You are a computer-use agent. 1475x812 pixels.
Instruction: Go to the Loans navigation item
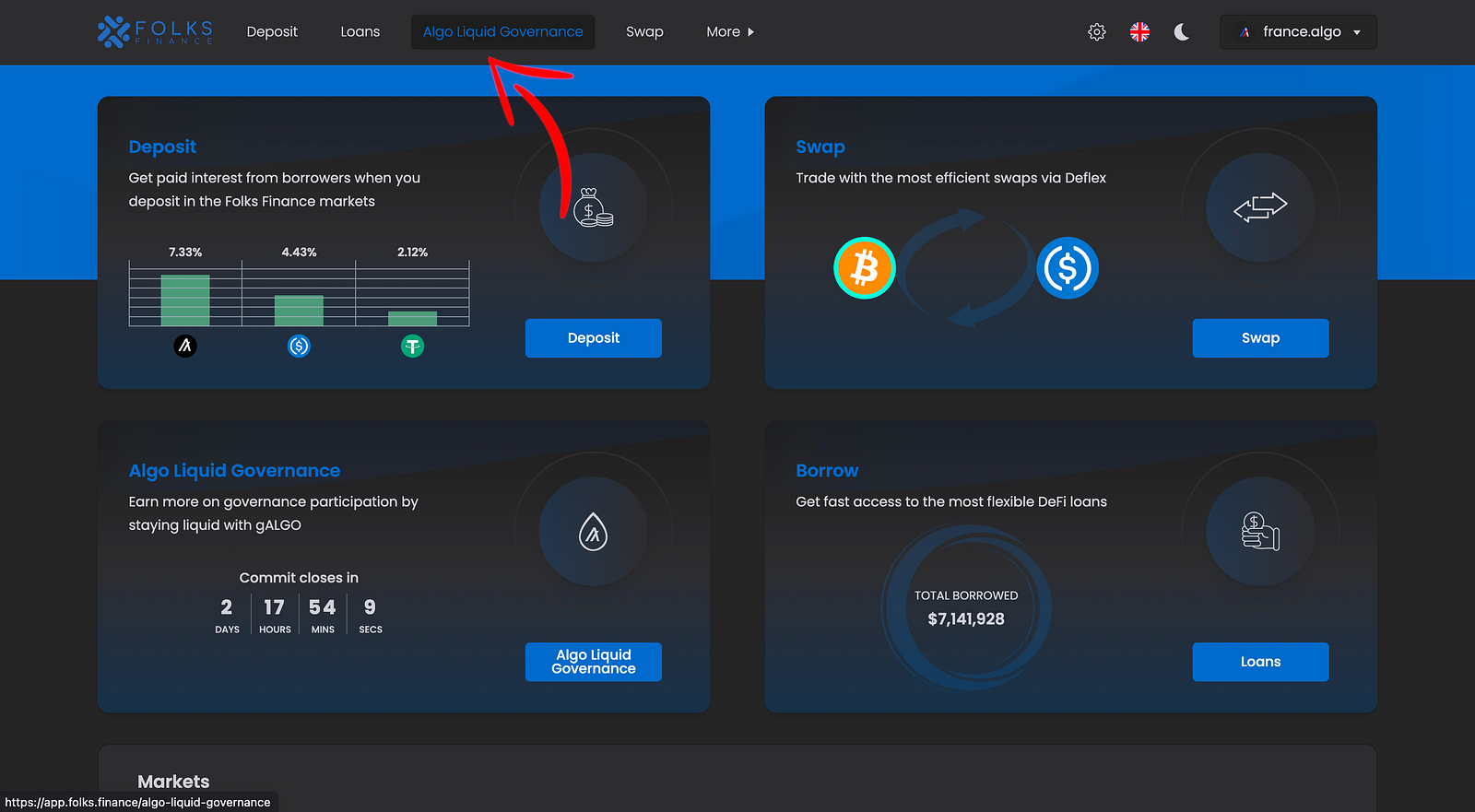(x=360, y=32)
